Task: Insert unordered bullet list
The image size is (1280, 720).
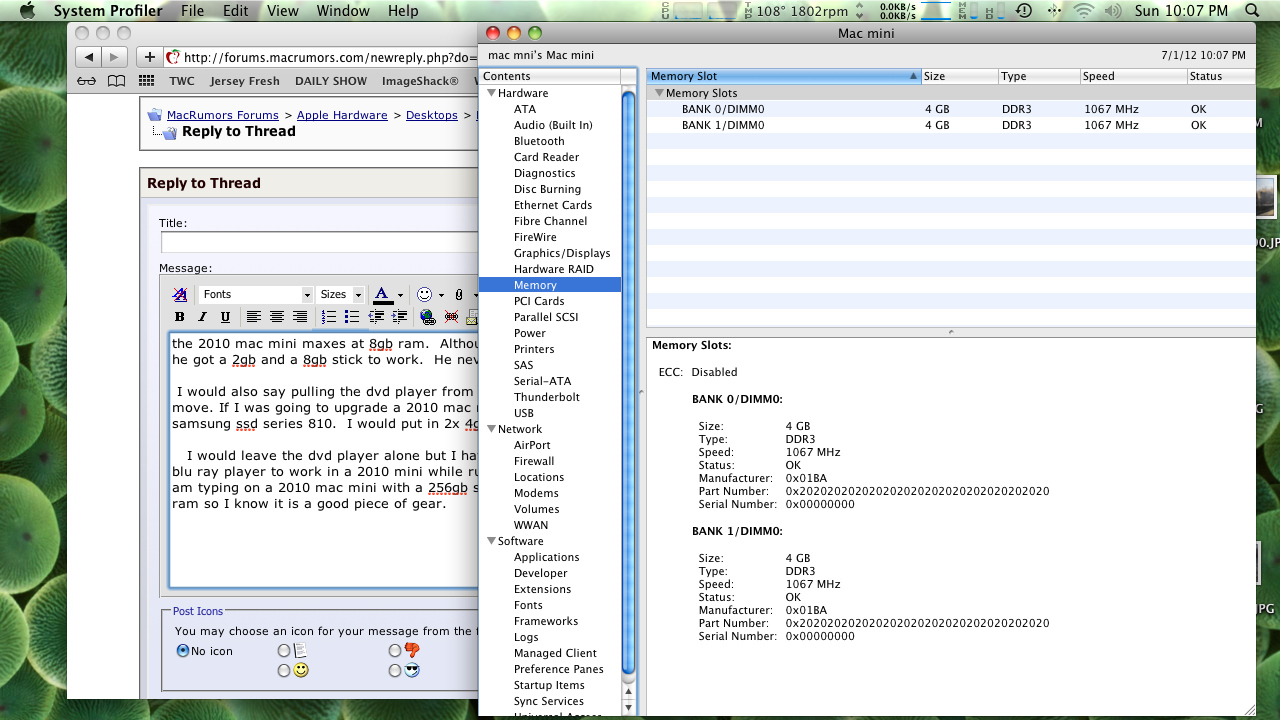Action: [352, 317]
